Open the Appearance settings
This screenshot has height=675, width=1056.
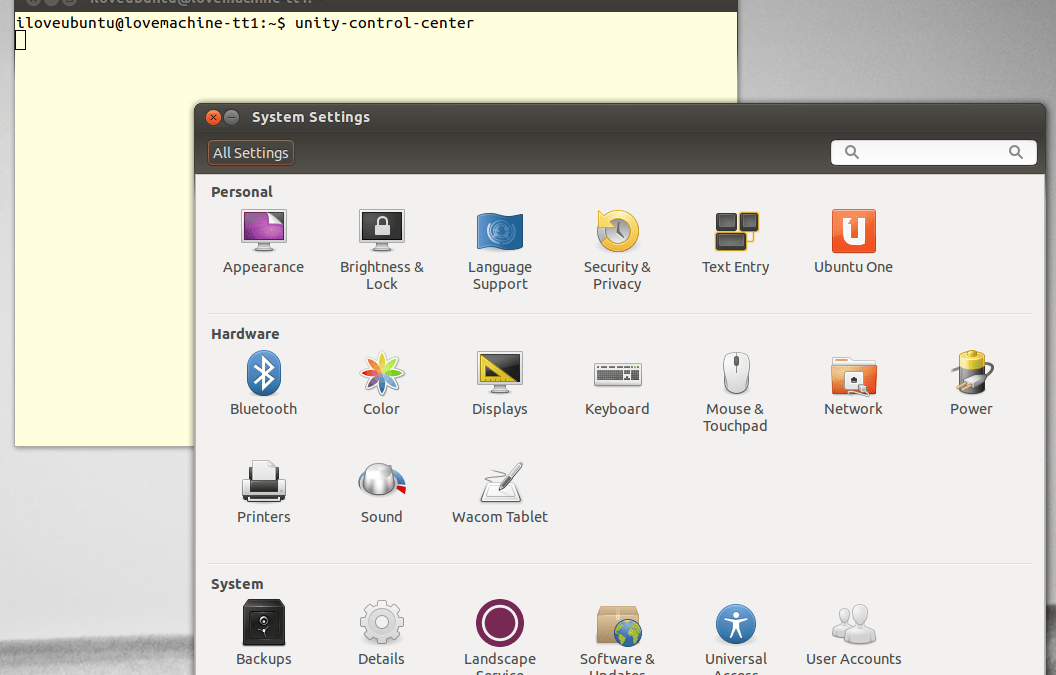click(263, 241)
